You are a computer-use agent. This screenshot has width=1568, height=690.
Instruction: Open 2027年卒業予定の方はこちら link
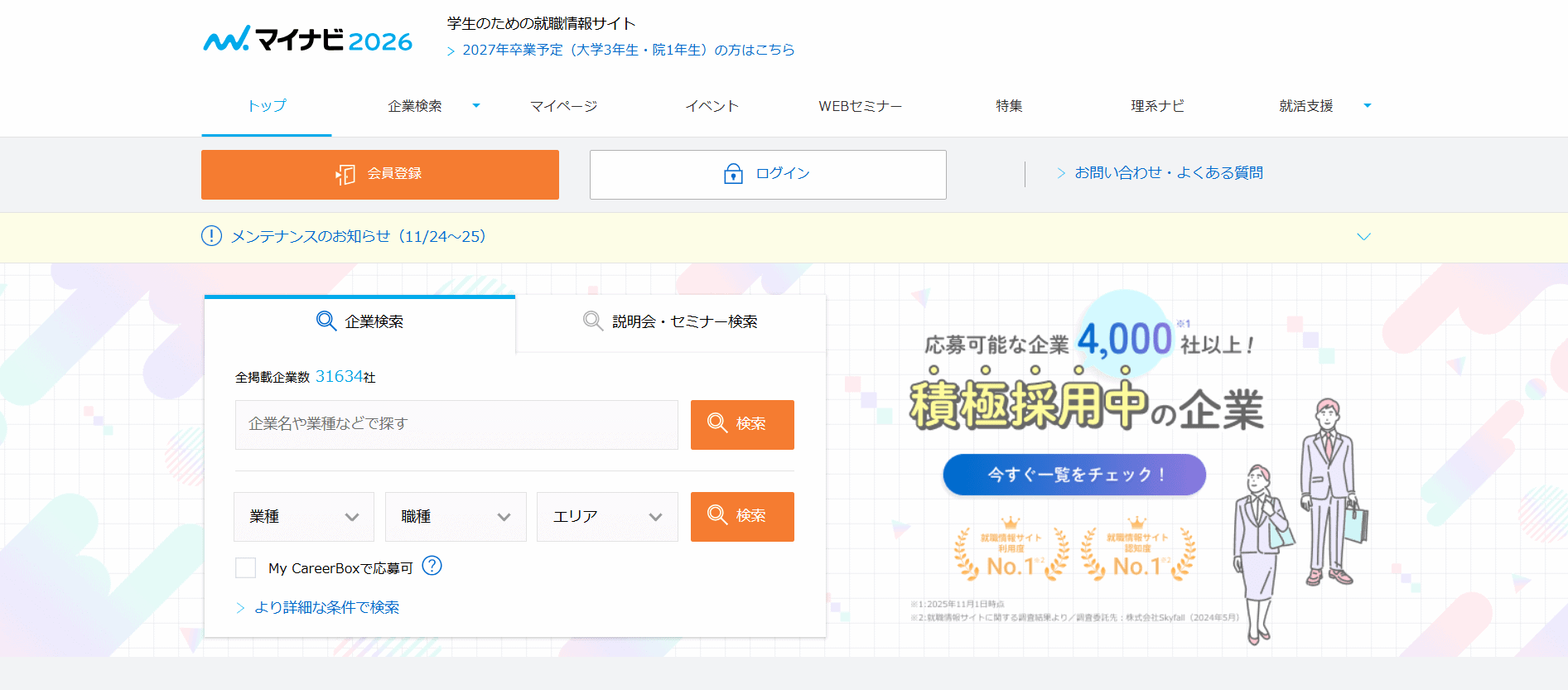(628, 51)
